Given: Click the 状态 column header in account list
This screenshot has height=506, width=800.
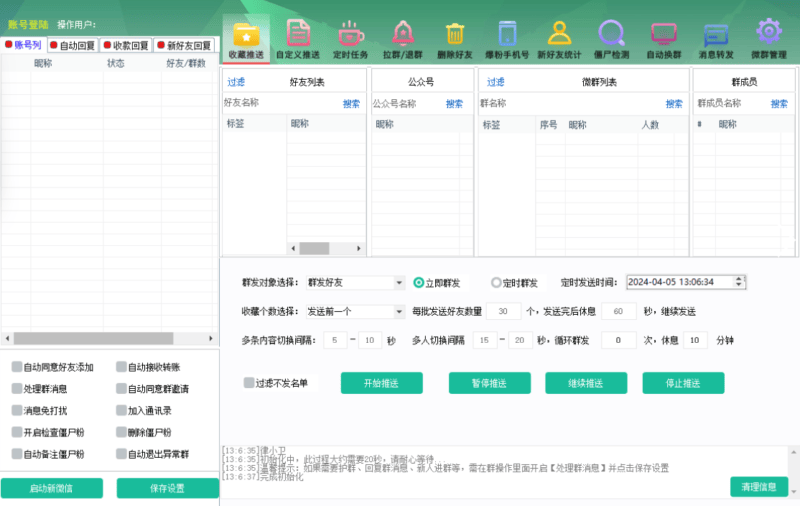Looking at the screenshot, I should tap(116, 63).
